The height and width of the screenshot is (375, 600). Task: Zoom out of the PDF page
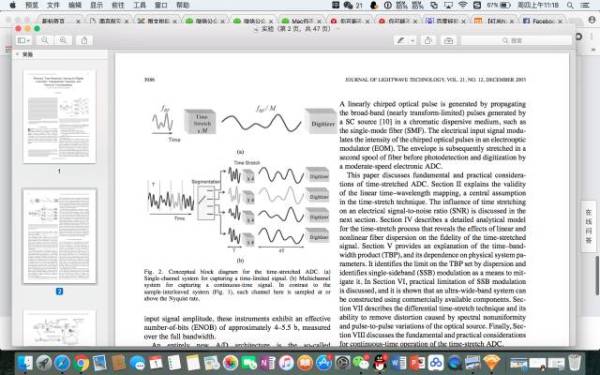(x=45, y=40)
